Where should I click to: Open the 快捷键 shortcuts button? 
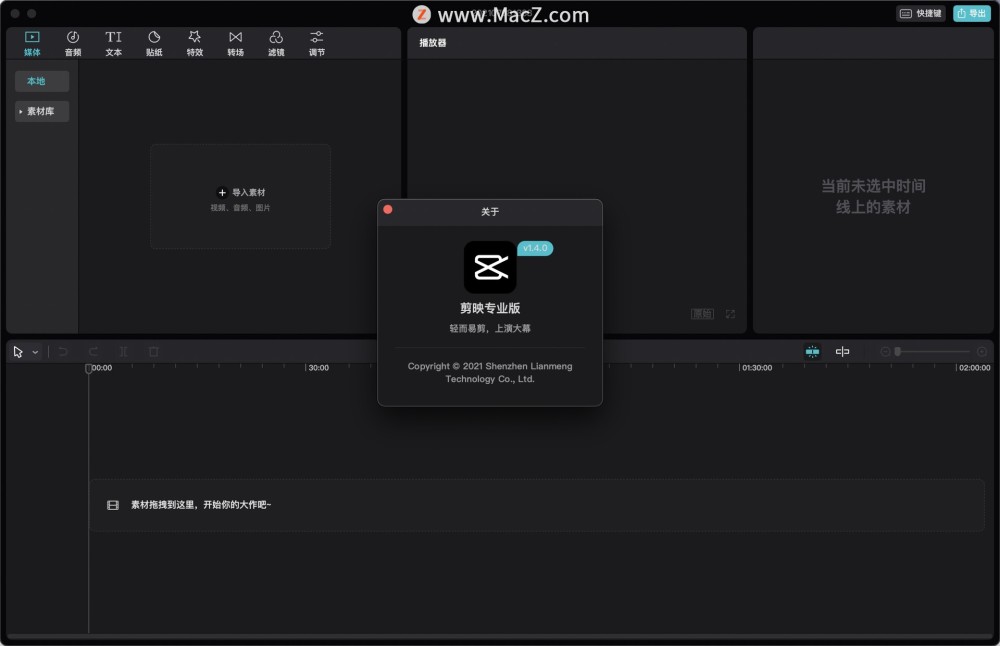pyautogui.click(x=922, y=13)
